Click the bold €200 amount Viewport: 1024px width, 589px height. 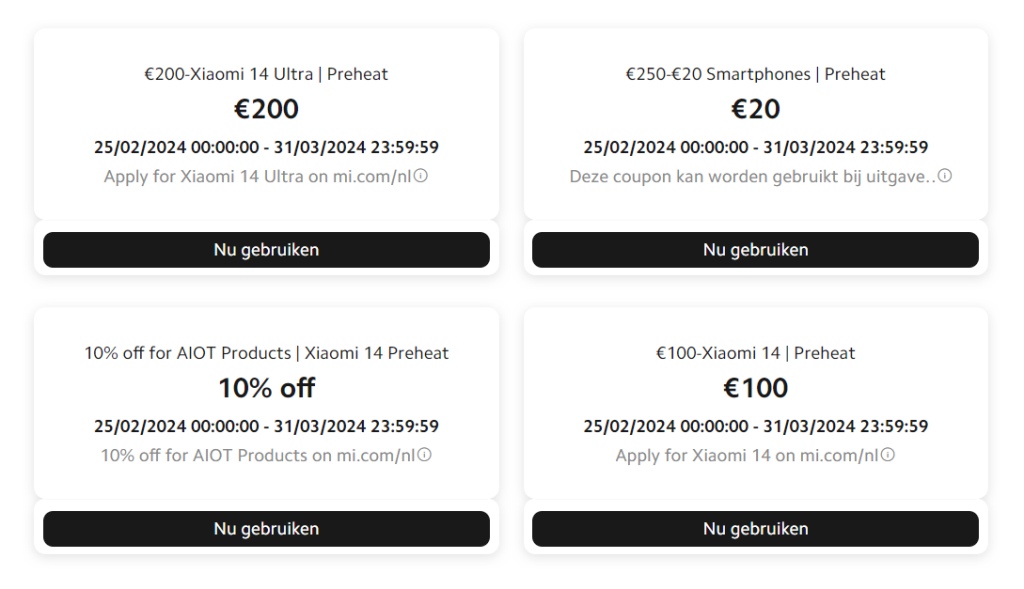pyautogui.click(x=266, y=109)
